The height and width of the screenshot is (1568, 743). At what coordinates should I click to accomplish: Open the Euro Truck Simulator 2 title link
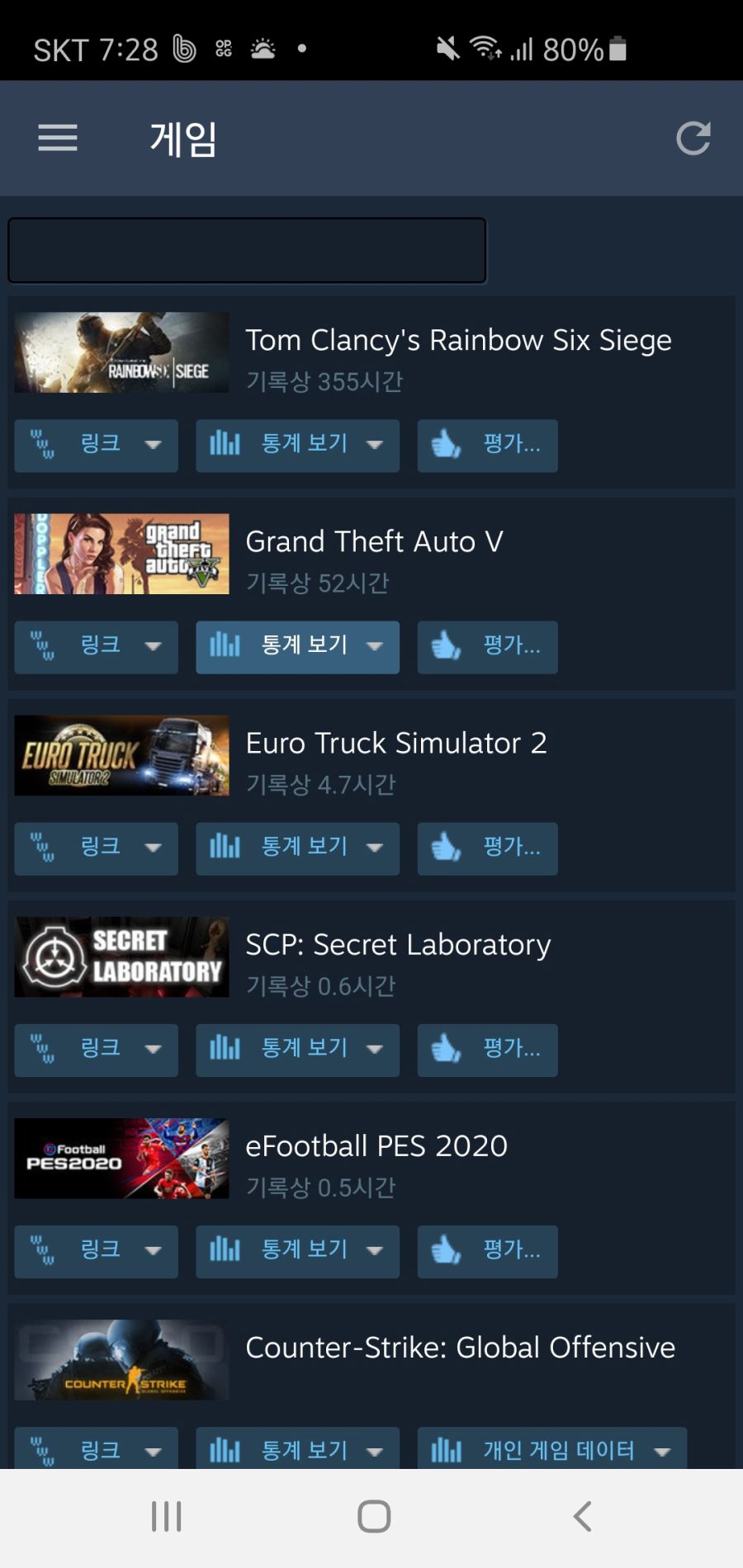pos(396,743)
